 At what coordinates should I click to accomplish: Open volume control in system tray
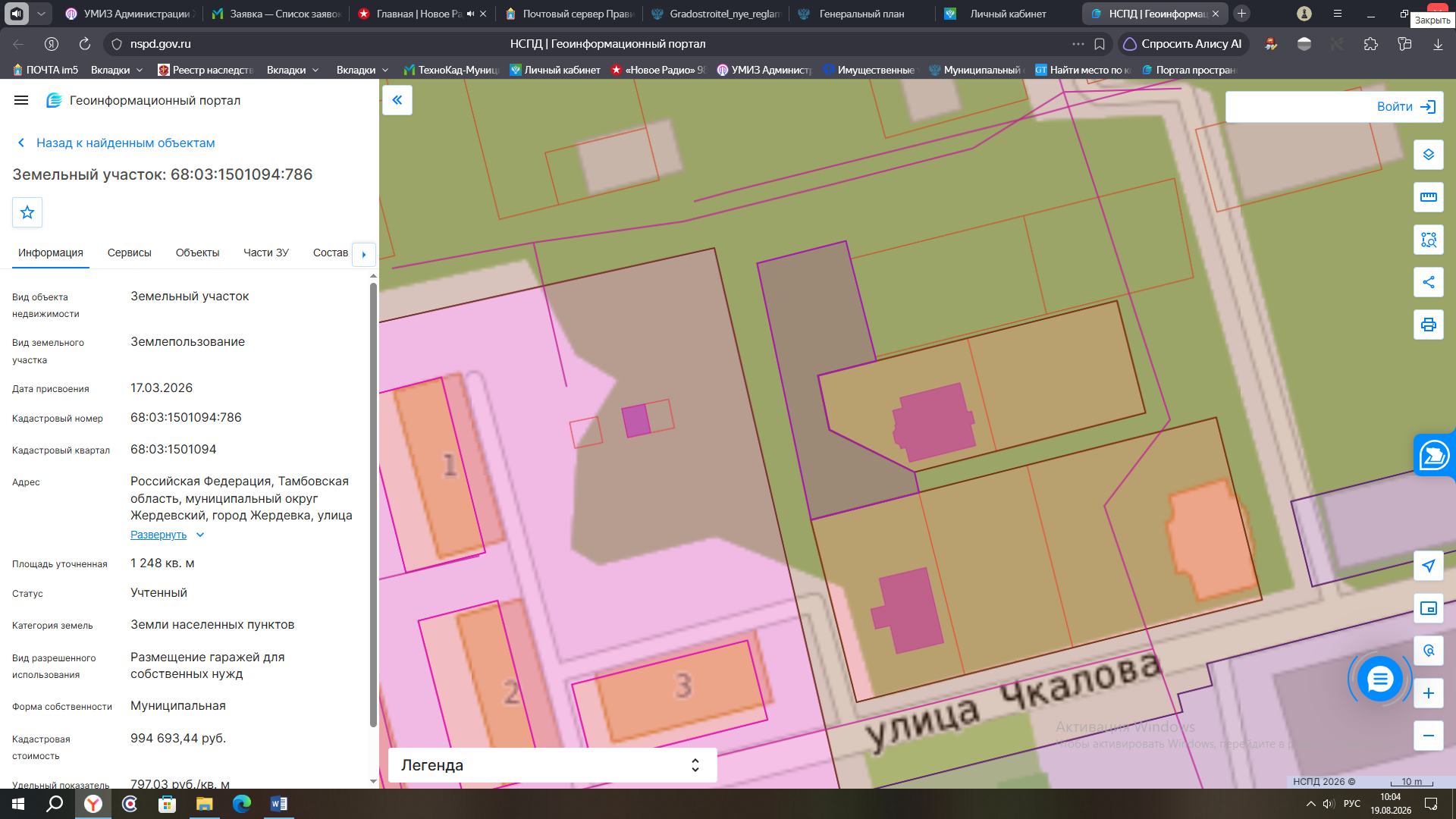coord(1329,804)
